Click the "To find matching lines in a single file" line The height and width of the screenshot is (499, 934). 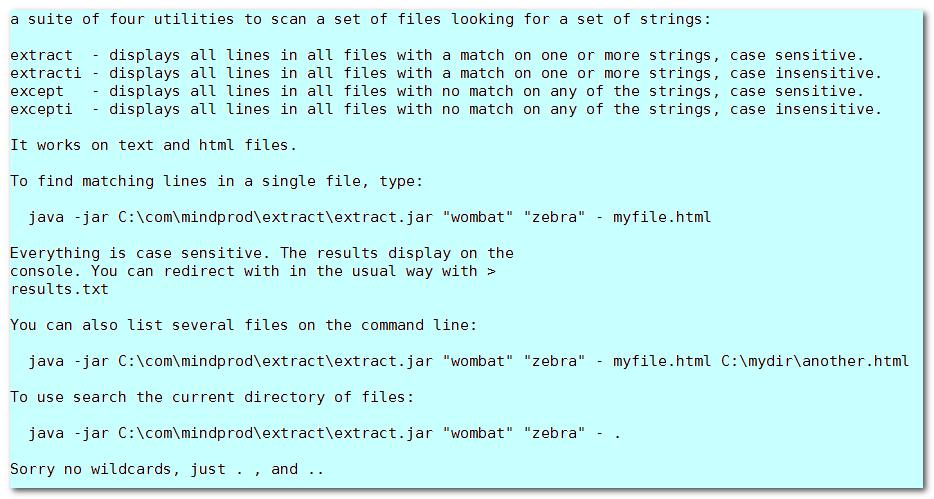[x=216, y=181]
